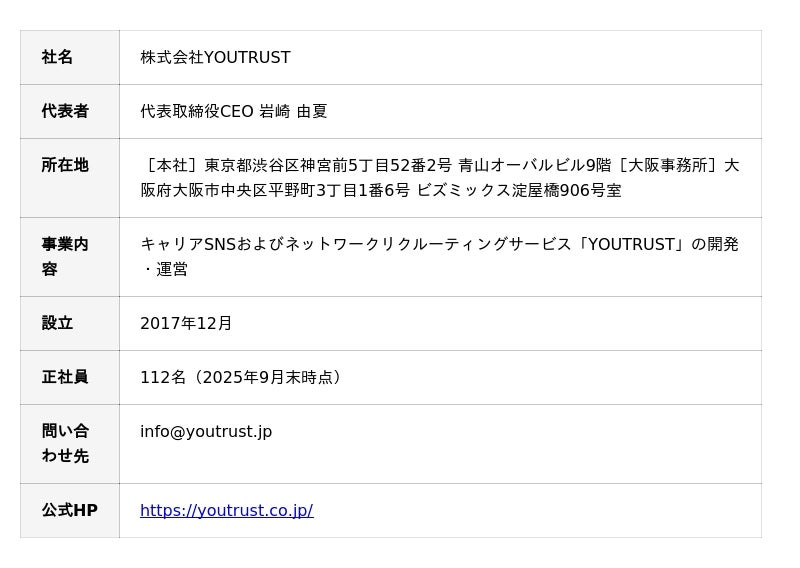800x568 pixels.
Task: Click the 112名 employee count text
Action: (163, 378)
